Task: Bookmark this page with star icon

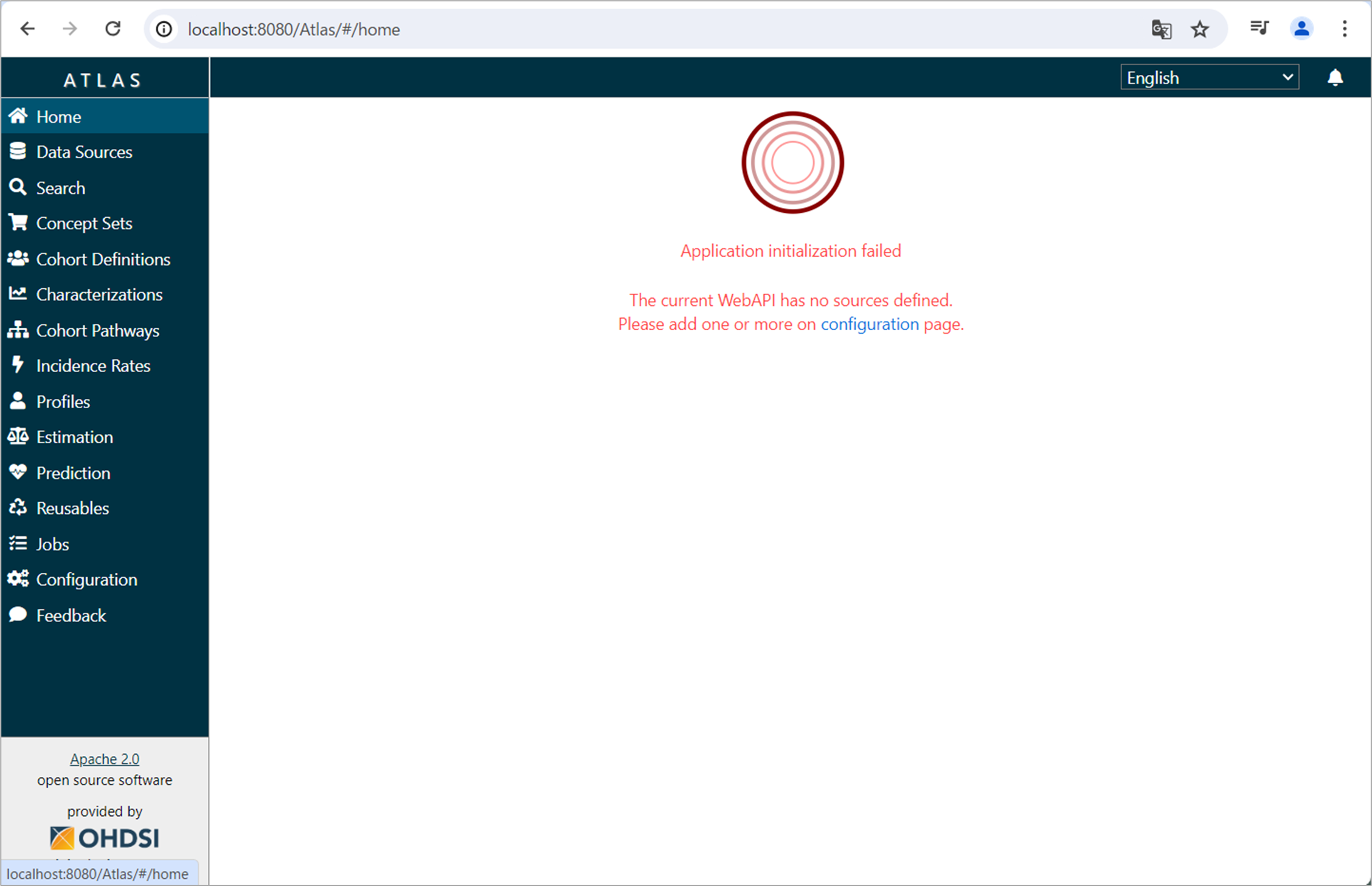Action: coord(1200,29)
